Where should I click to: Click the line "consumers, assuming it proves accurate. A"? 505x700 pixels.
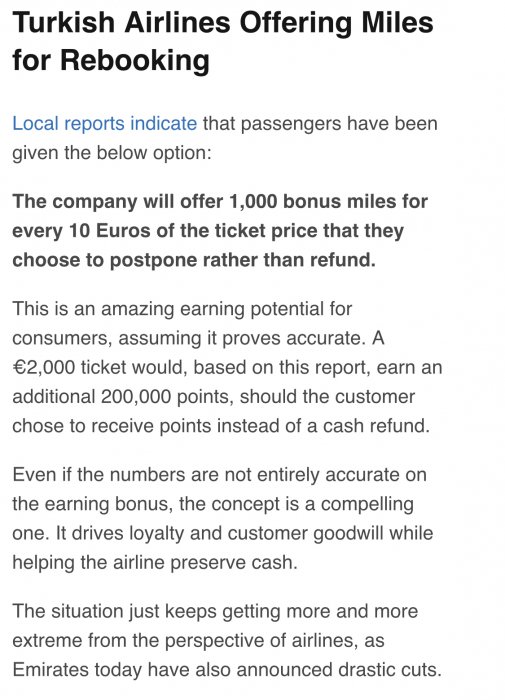point(198,338)
